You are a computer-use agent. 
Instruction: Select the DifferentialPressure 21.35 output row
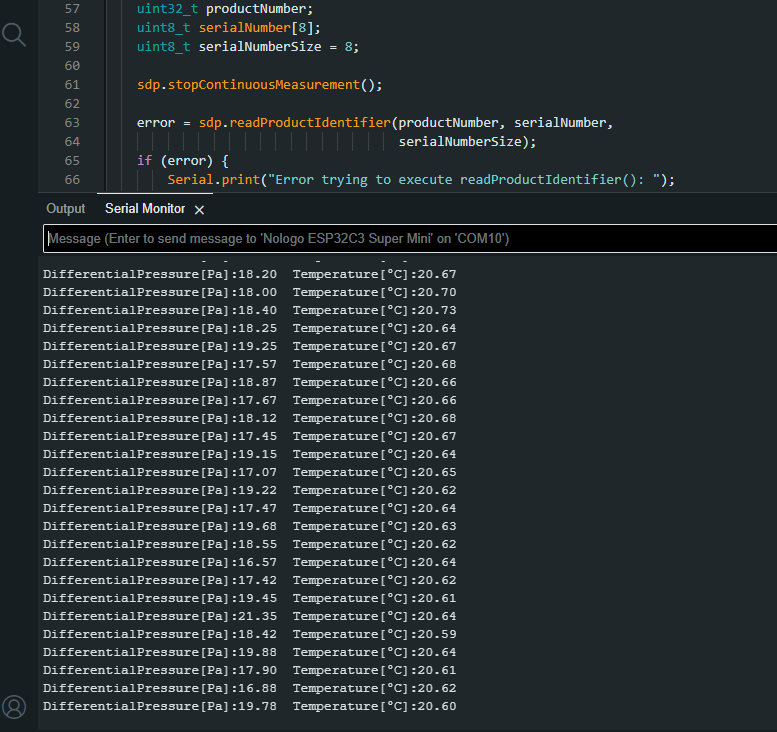point(249,616)
